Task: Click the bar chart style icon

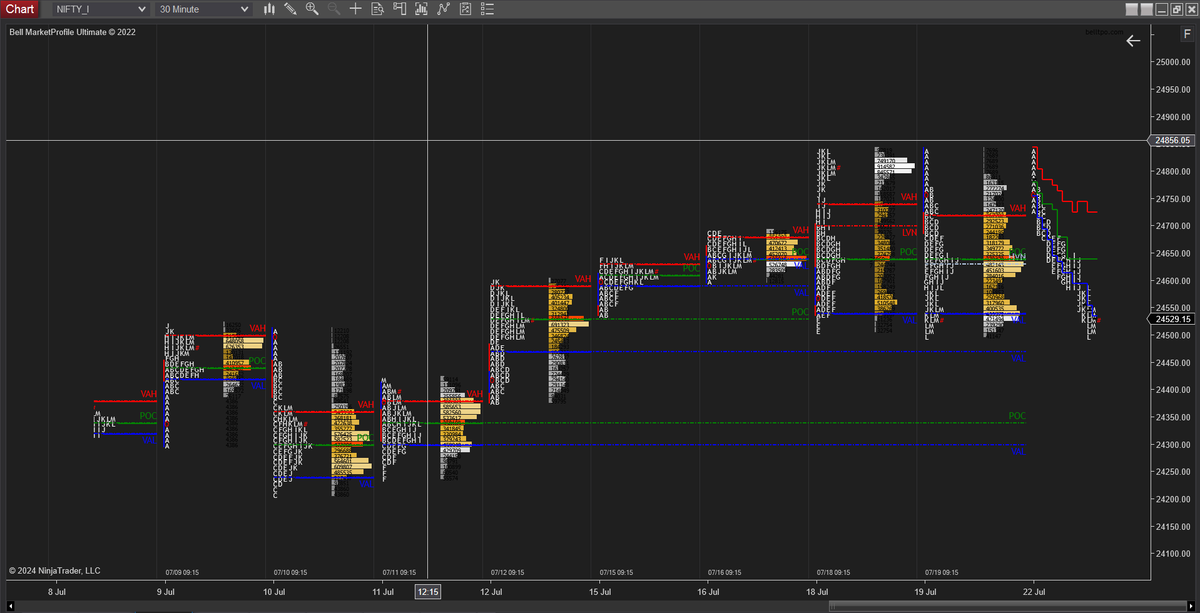Action: (269, 9)
